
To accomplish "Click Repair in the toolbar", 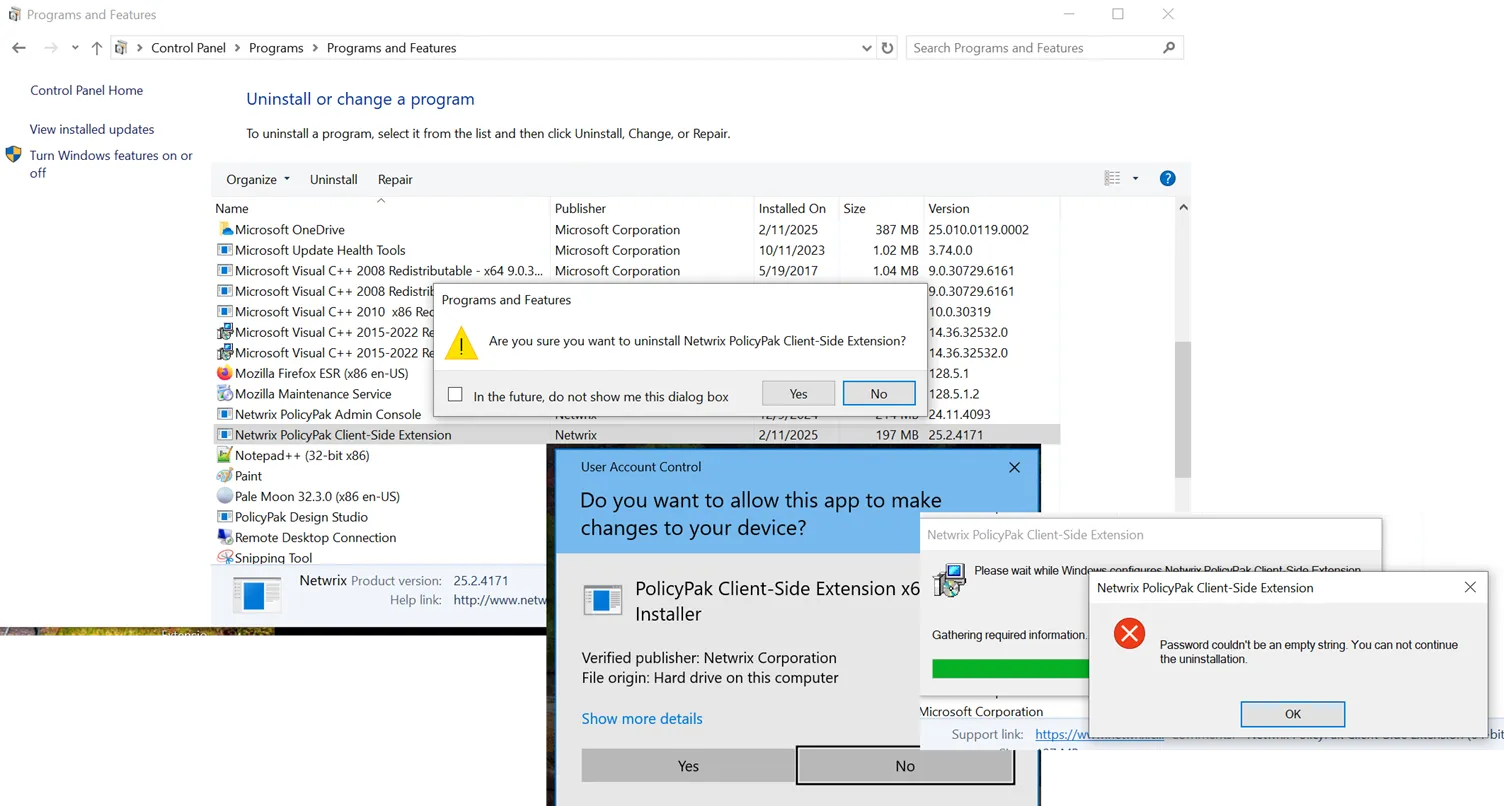I will pos(395,180).
